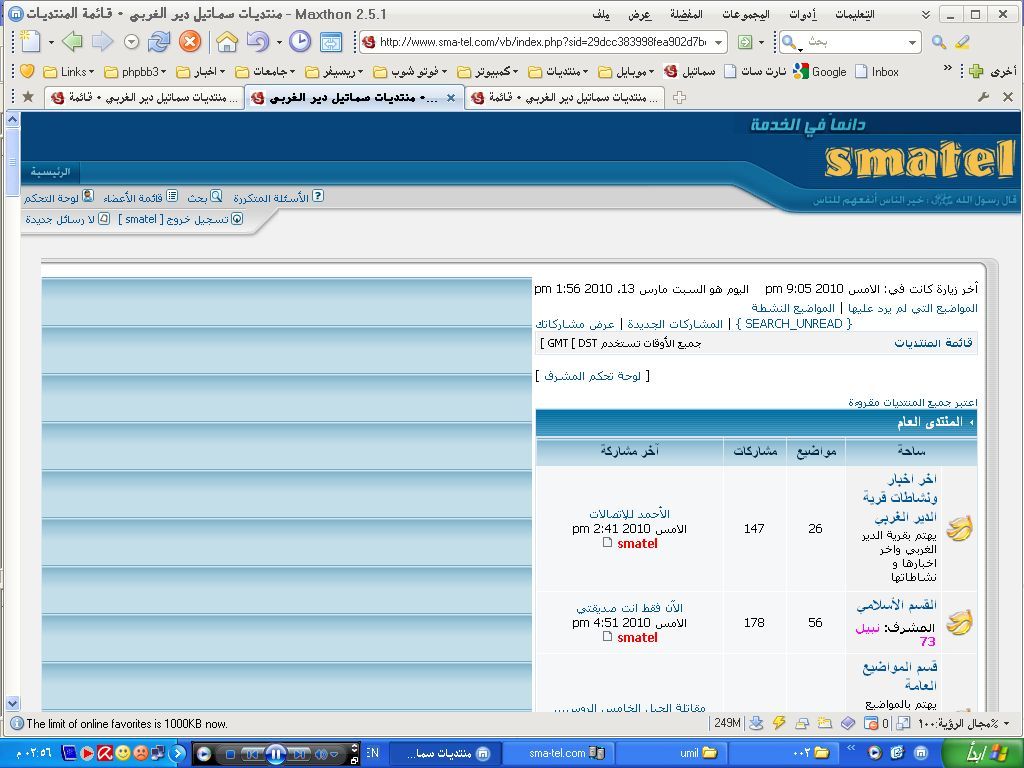Go back using the green arrow
Viewport: 1024px width, 768px height.
coord(71,42)
